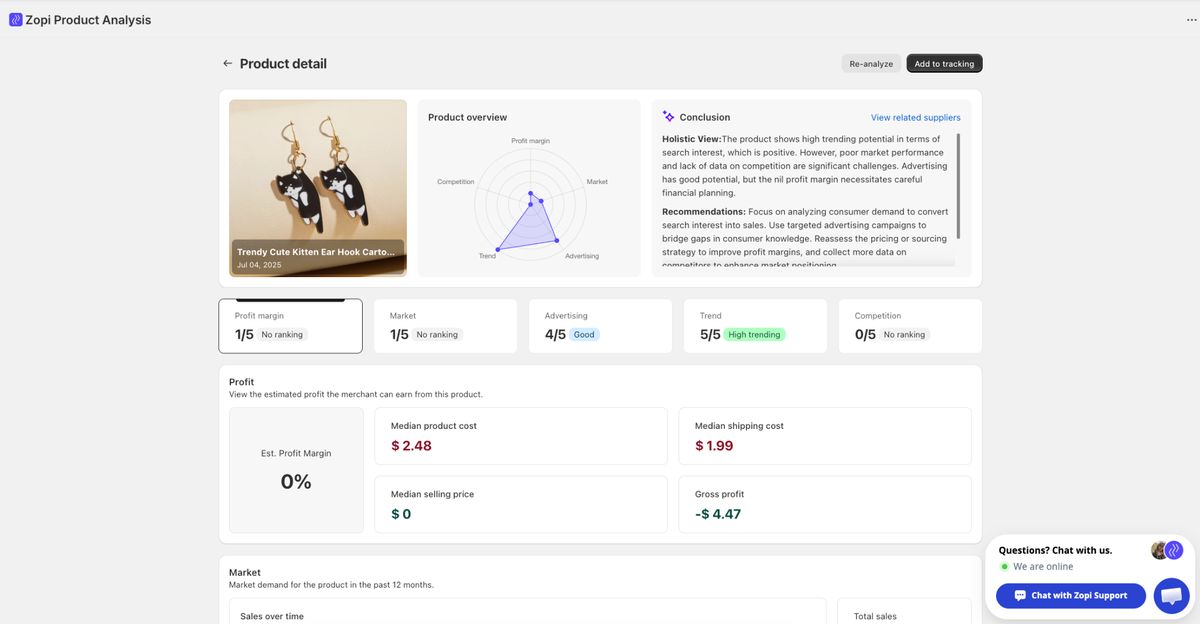Open View related suppliers link
This screenshot has width=1200, height=624.
point(915,117)
